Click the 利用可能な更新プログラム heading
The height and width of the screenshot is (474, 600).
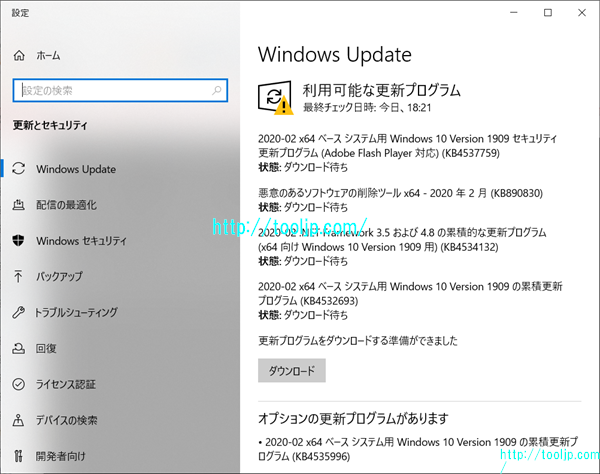click(x=382, y=90)
